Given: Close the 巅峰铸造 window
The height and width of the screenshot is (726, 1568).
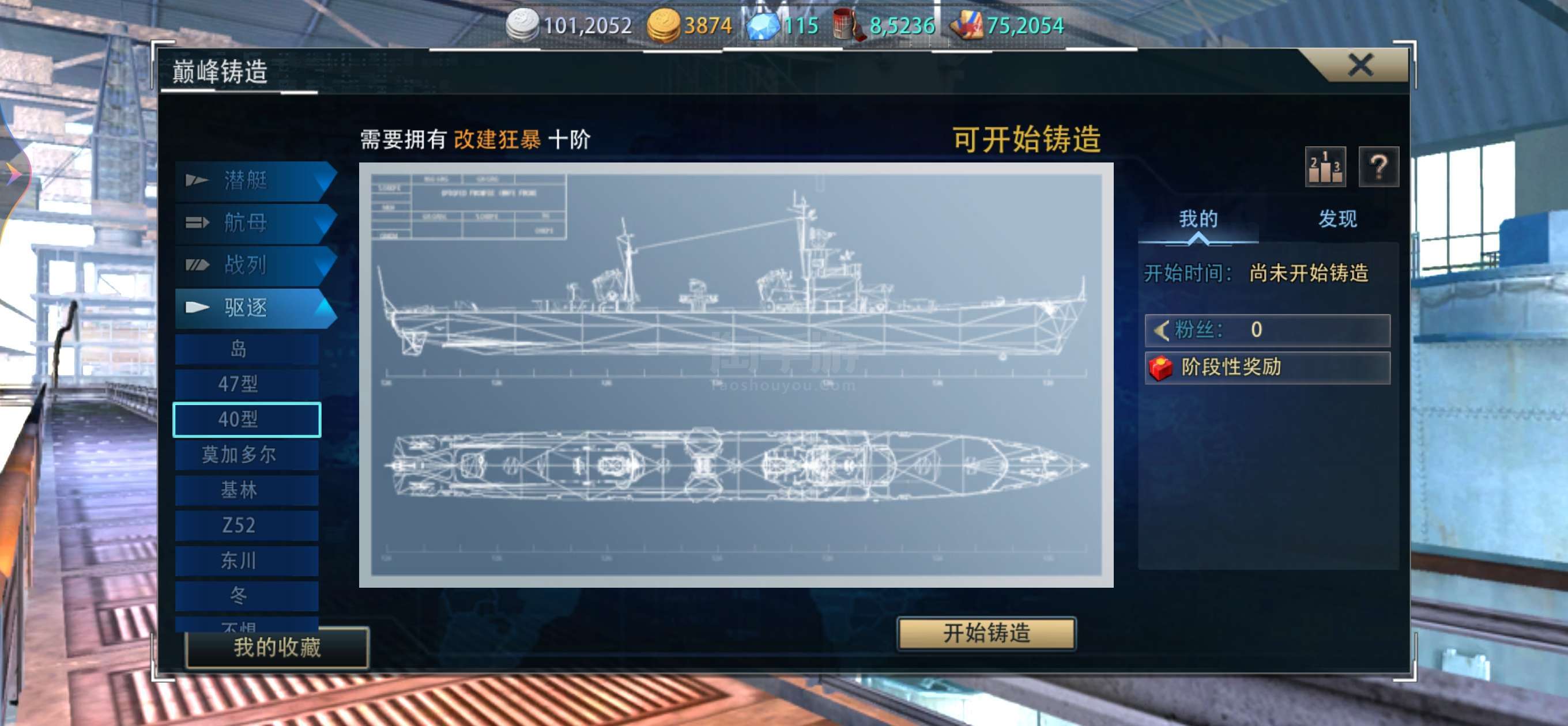Looking at the screenshot, I should [x=1360, y=65].
